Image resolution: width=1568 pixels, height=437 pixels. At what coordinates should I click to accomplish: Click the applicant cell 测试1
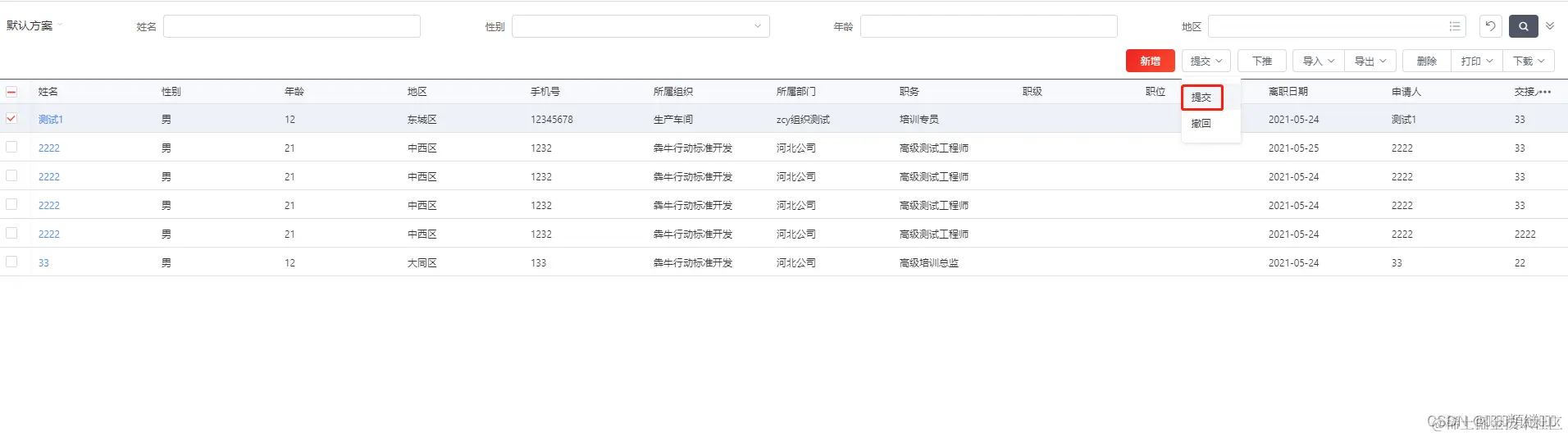click(1404, 120)
